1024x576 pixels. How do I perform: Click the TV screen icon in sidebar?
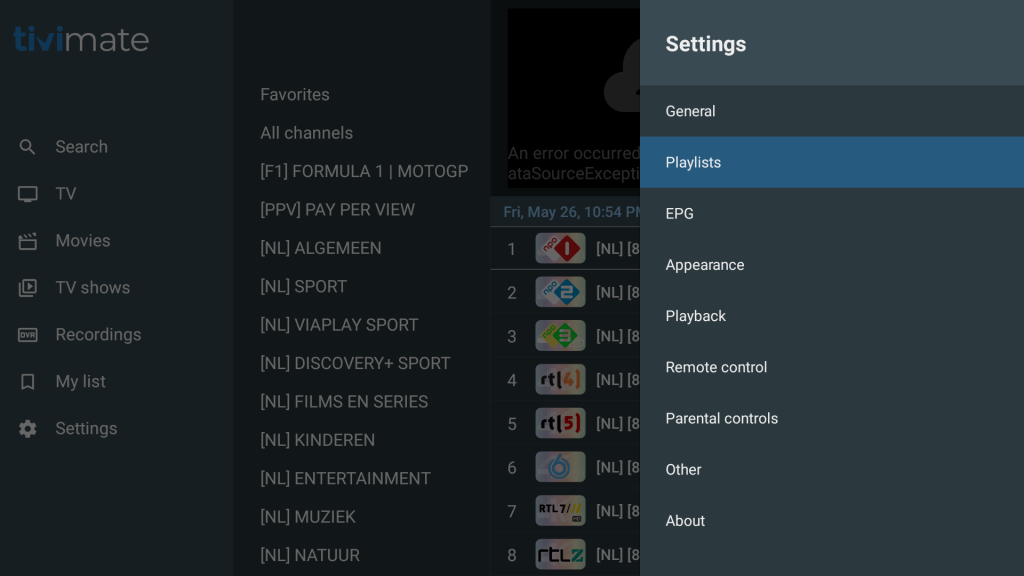tap(28, 194)
